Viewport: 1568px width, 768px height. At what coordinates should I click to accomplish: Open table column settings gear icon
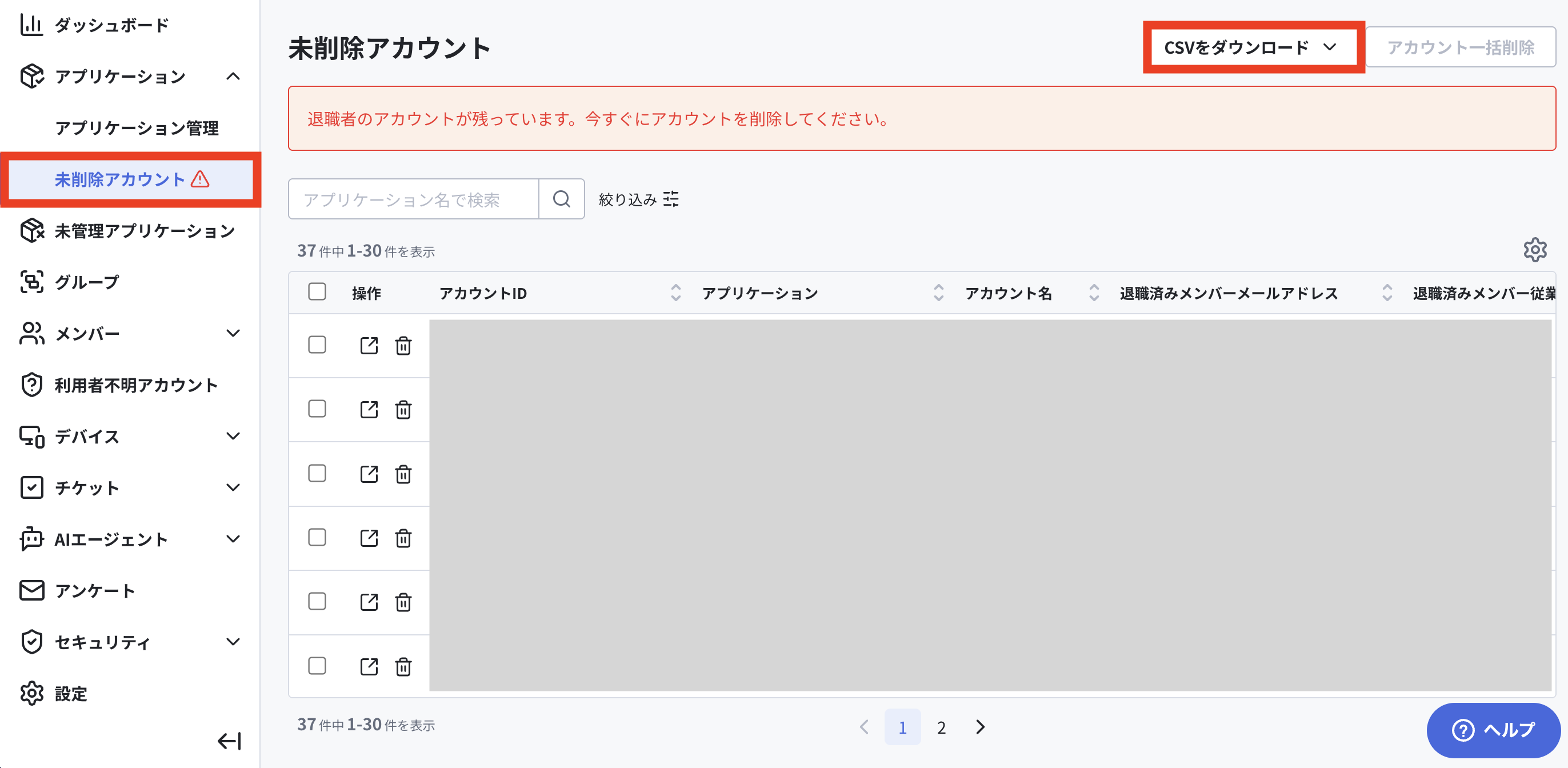1534,250
